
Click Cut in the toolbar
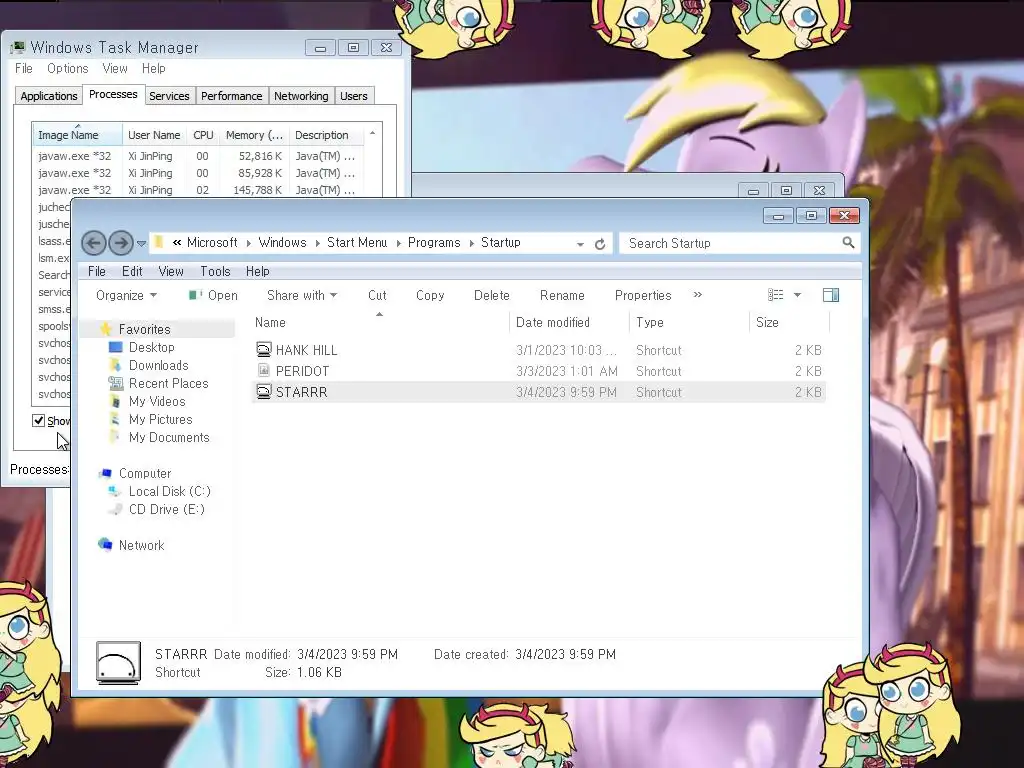377,295
